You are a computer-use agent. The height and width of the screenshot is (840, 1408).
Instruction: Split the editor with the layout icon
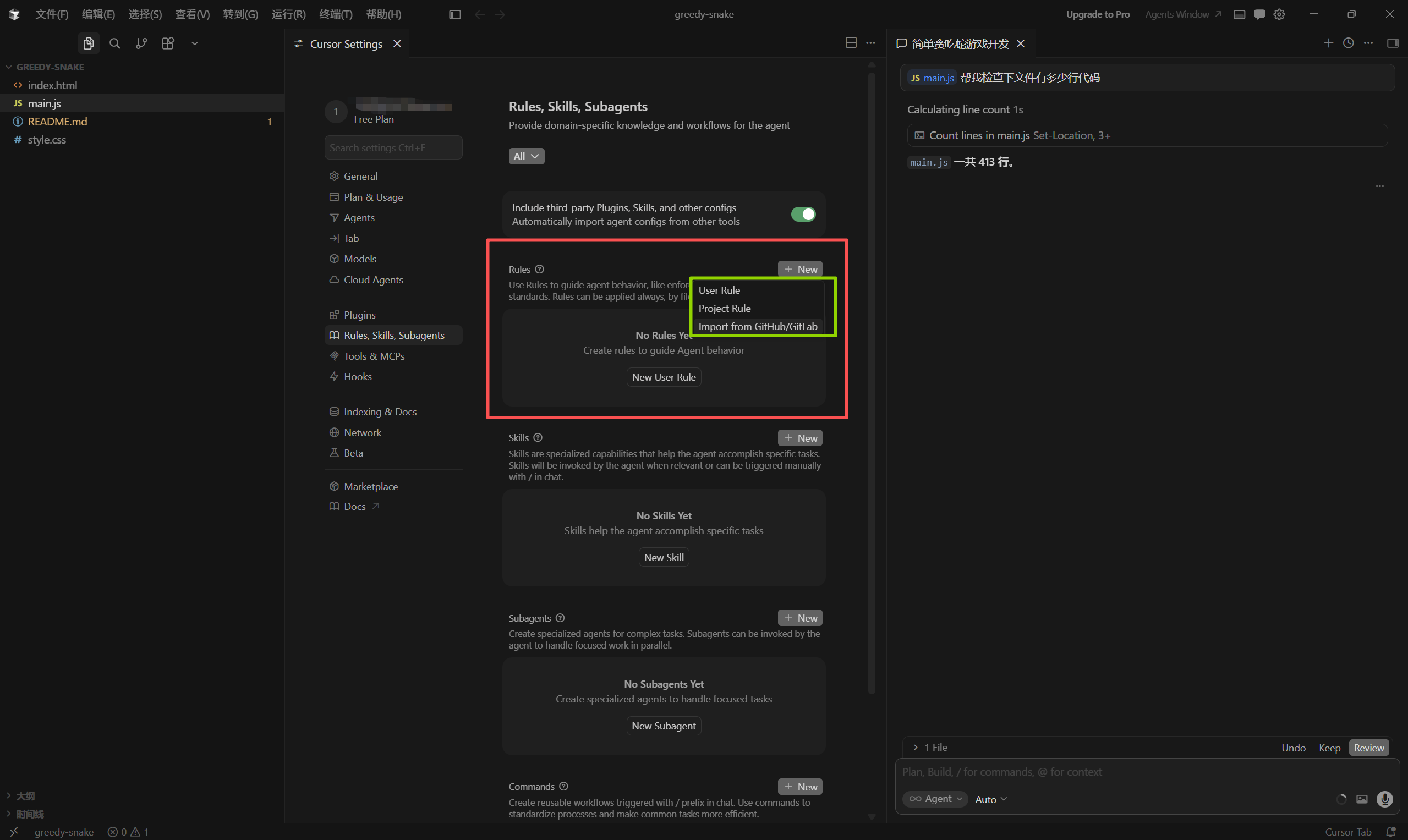[x=851, y=43]
